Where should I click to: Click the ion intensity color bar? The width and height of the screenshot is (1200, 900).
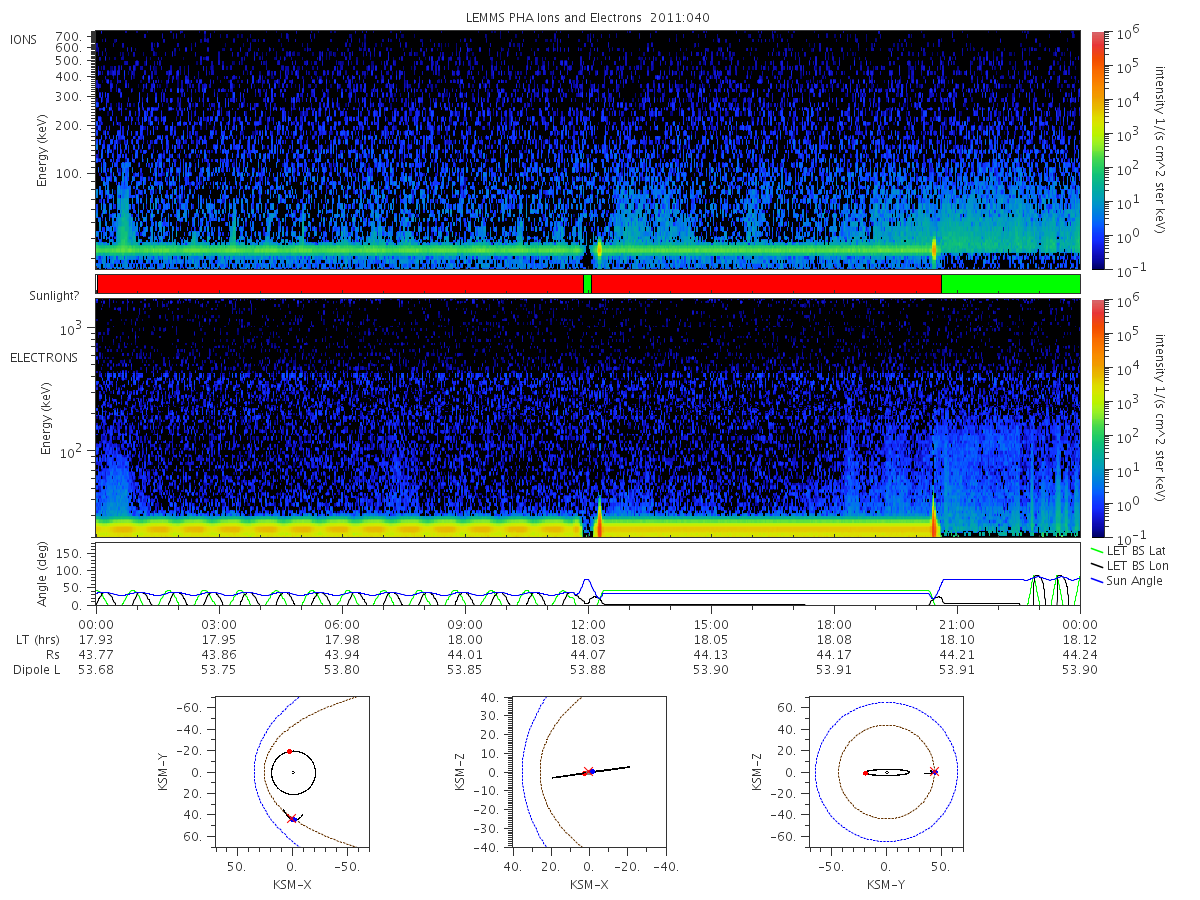1097,150
